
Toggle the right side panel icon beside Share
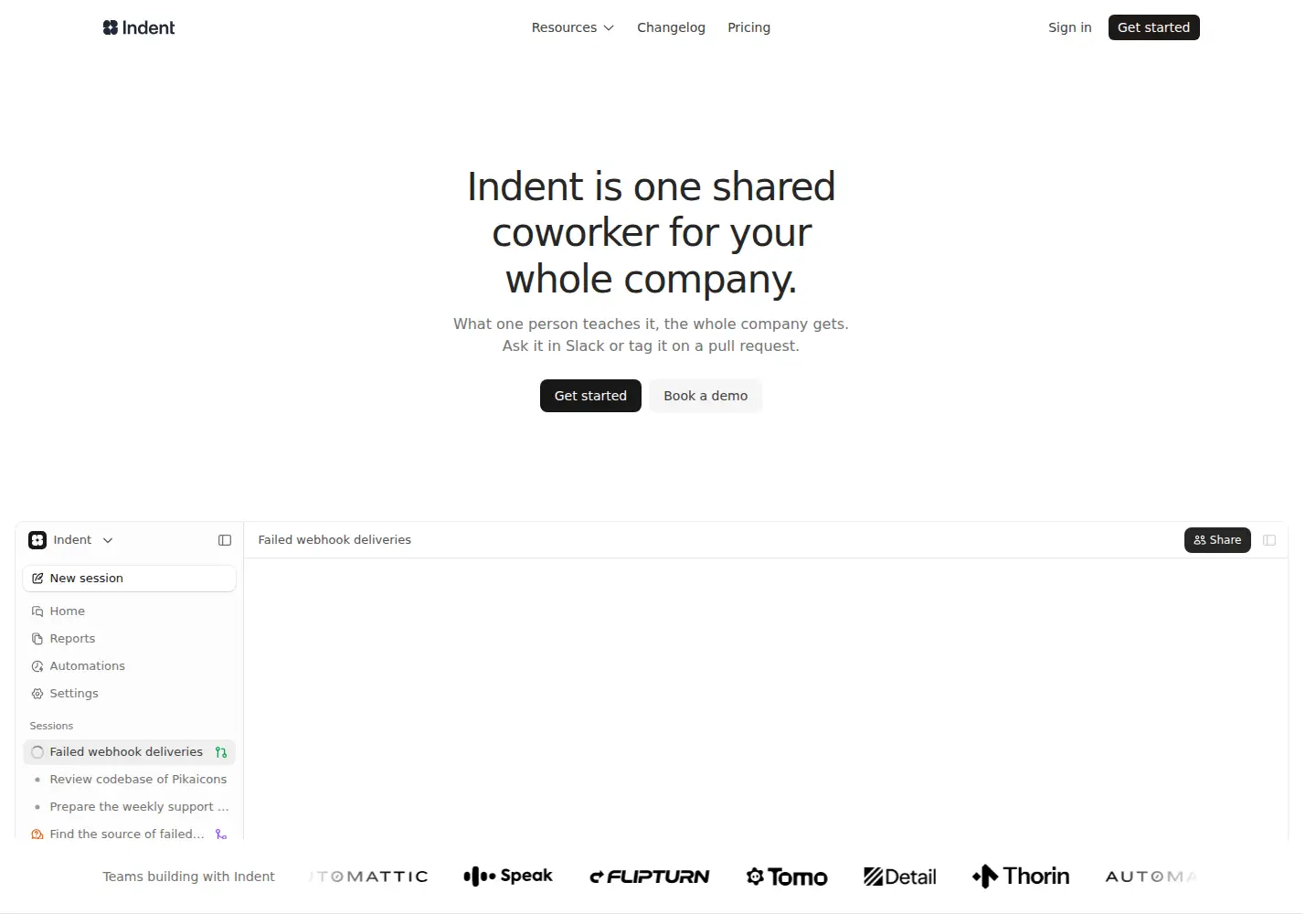(1269, 540)
